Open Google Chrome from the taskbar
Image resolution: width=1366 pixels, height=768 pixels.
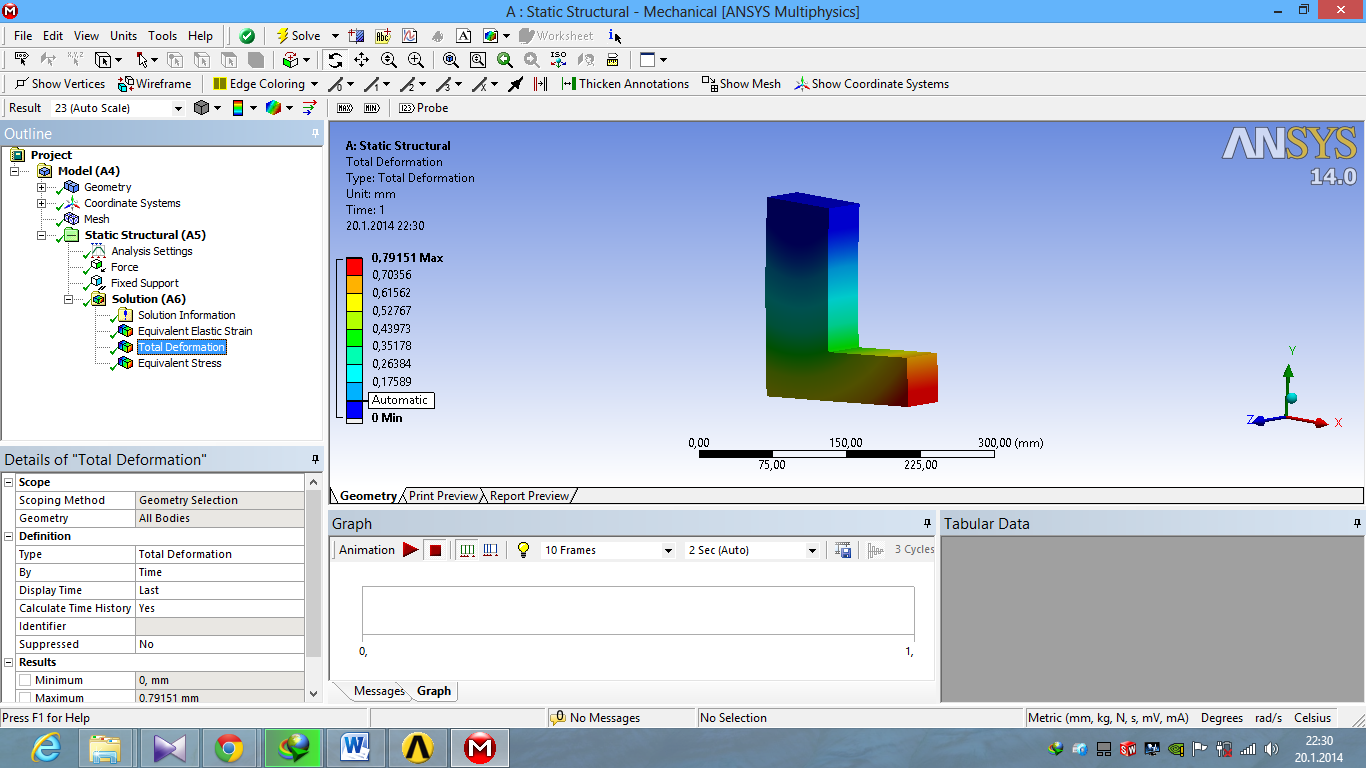pyautogui.click(x=229, y=748)
